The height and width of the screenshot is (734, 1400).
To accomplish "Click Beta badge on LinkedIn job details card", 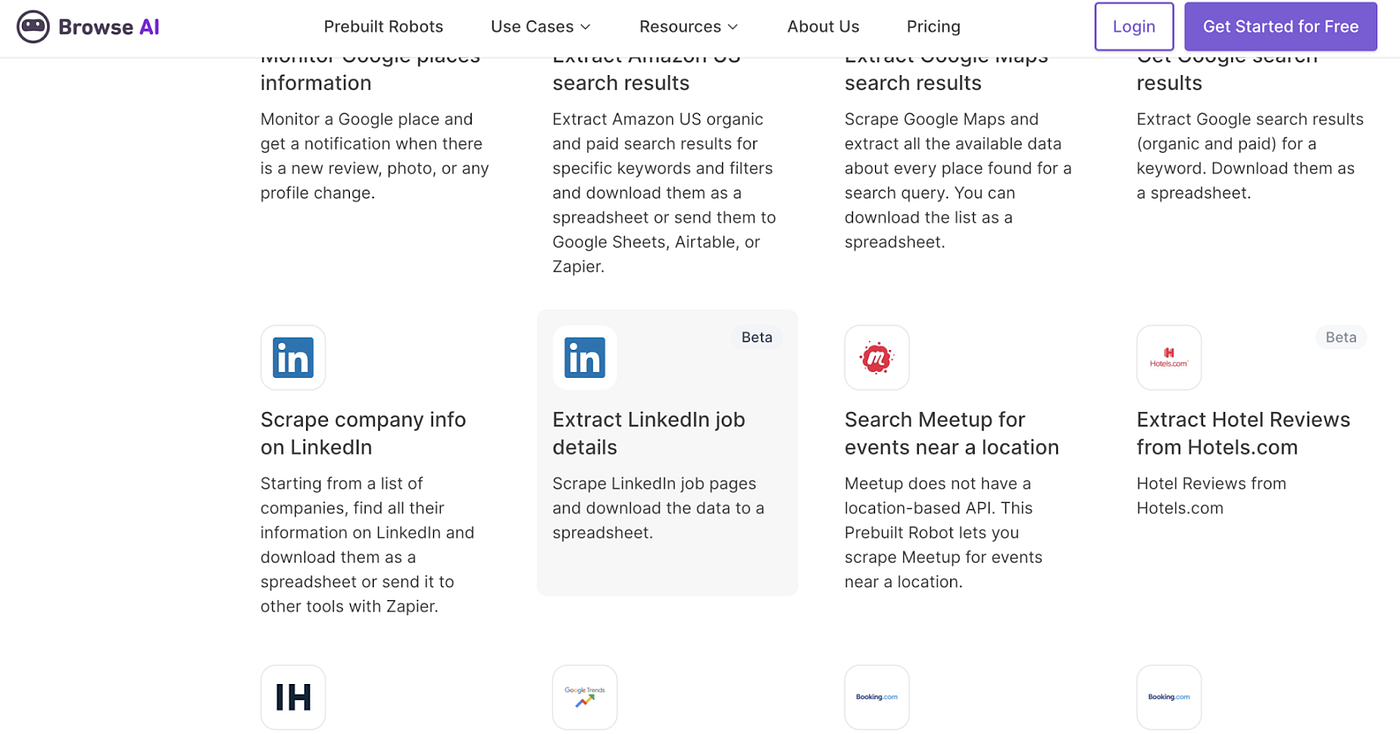I will click(757, 337).
